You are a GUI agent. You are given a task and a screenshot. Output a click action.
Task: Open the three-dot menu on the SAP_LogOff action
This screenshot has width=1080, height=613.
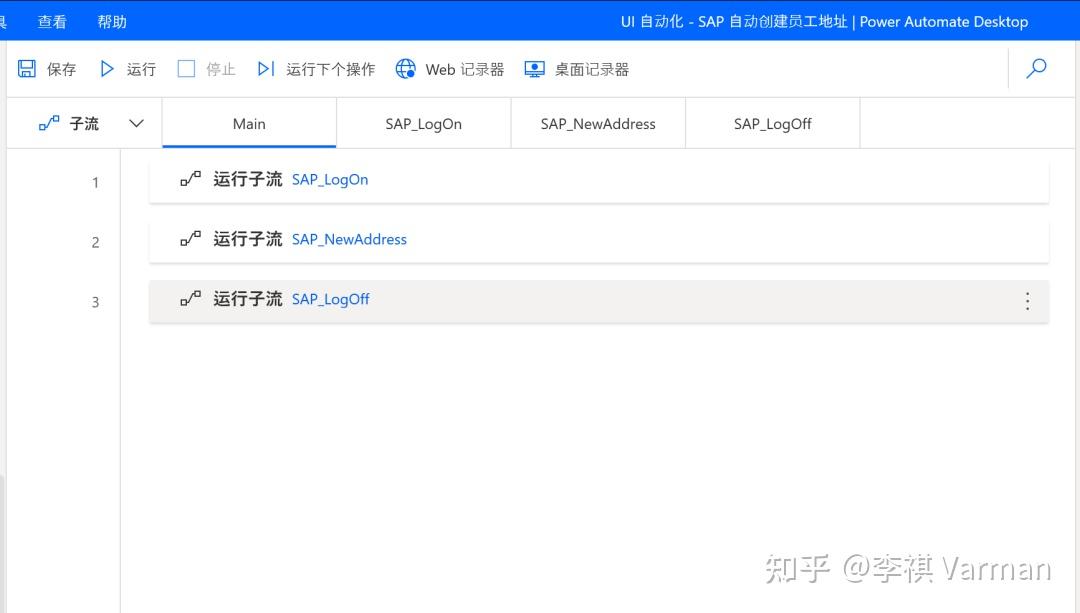1027,301
